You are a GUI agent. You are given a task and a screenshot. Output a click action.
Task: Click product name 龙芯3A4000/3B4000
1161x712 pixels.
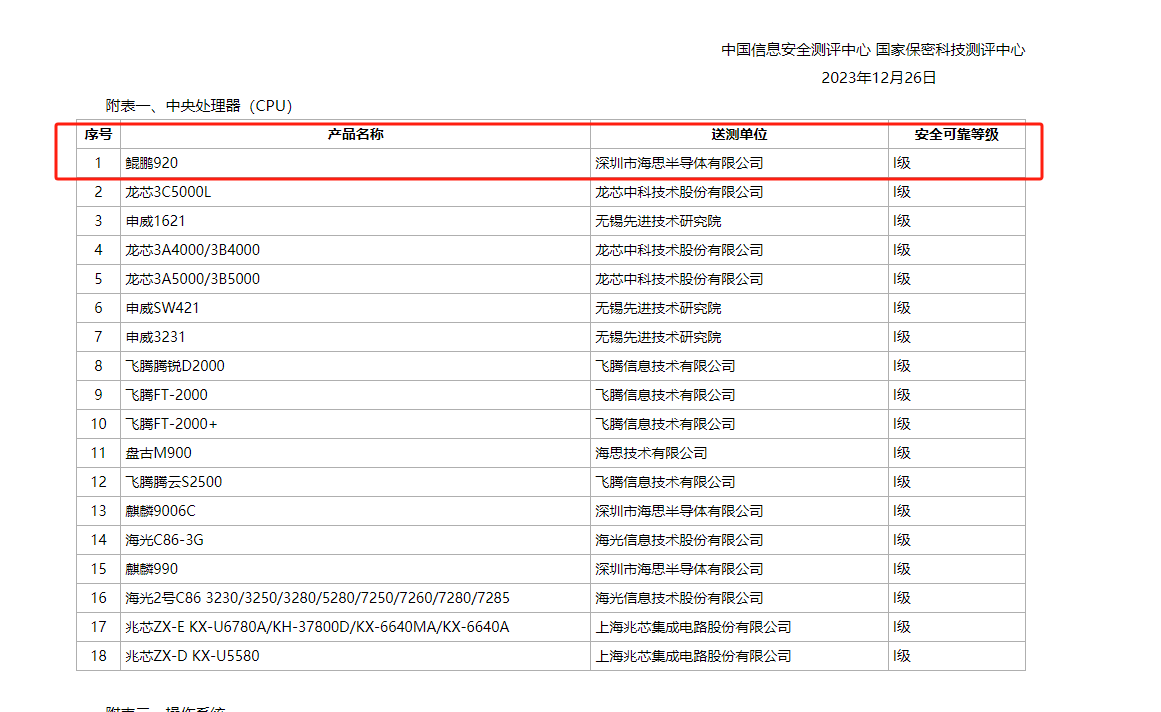point(193,249)
